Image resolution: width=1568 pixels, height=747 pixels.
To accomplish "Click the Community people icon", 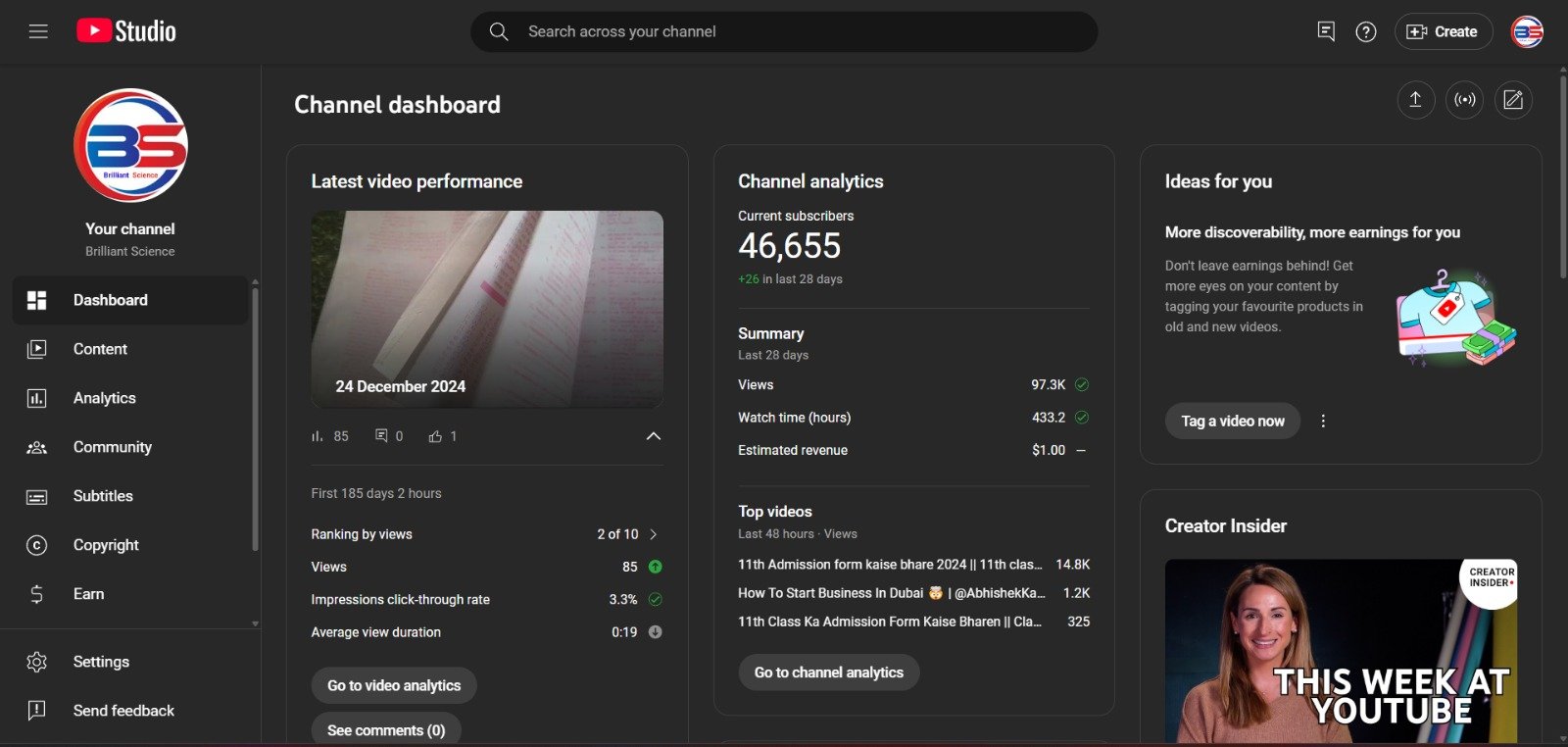I will click(36, 447).
